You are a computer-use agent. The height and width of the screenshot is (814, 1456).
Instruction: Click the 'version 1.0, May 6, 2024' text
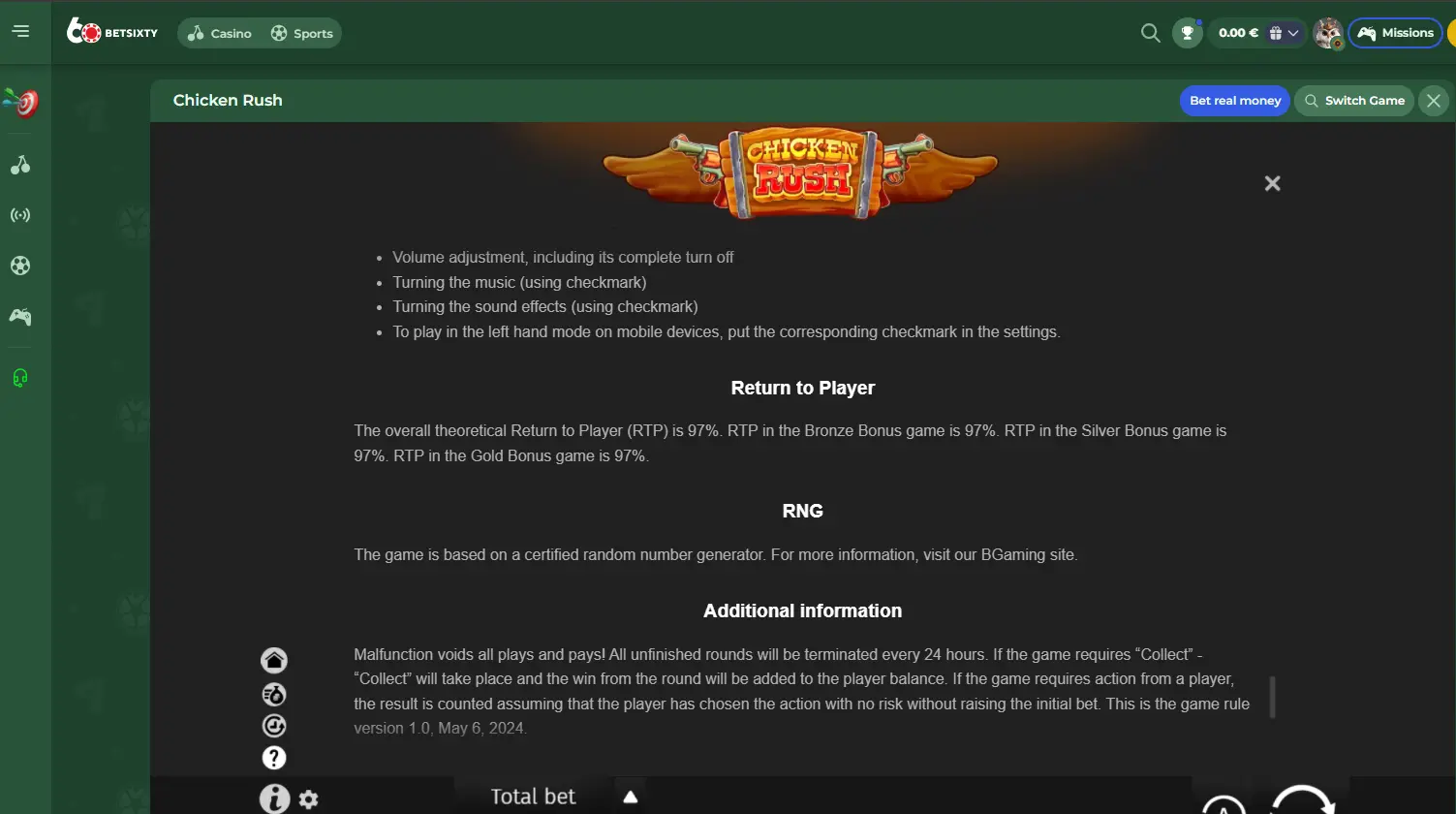coord(440,729)
